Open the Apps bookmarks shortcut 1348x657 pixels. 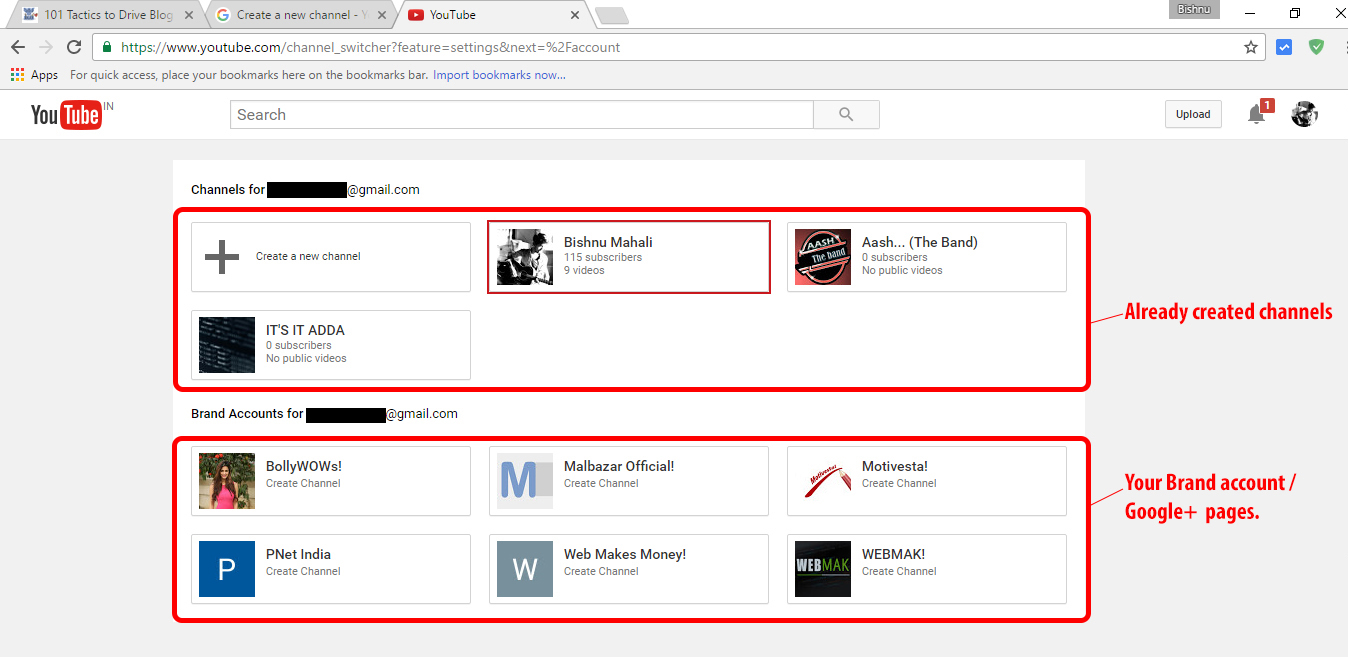coord(34,75)
